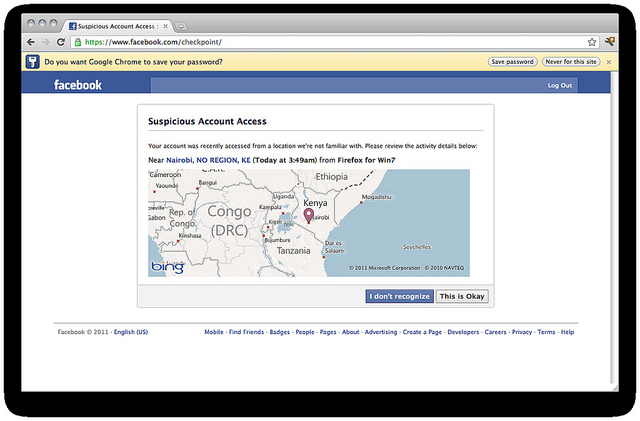
Task: Dismiss the save password infobar
Action: (x=609, y=62)
